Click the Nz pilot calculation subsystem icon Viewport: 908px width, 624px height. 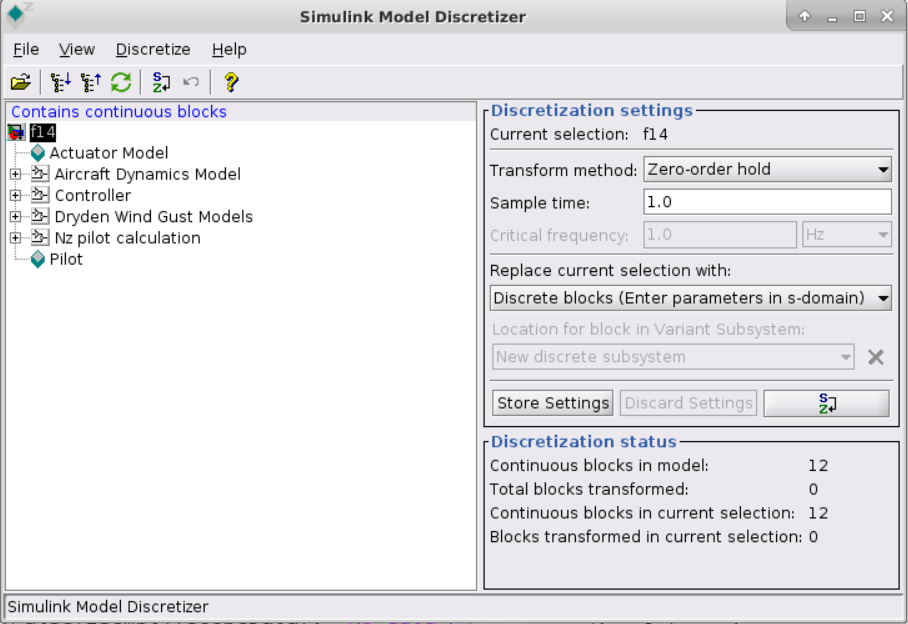coord(39,237)
